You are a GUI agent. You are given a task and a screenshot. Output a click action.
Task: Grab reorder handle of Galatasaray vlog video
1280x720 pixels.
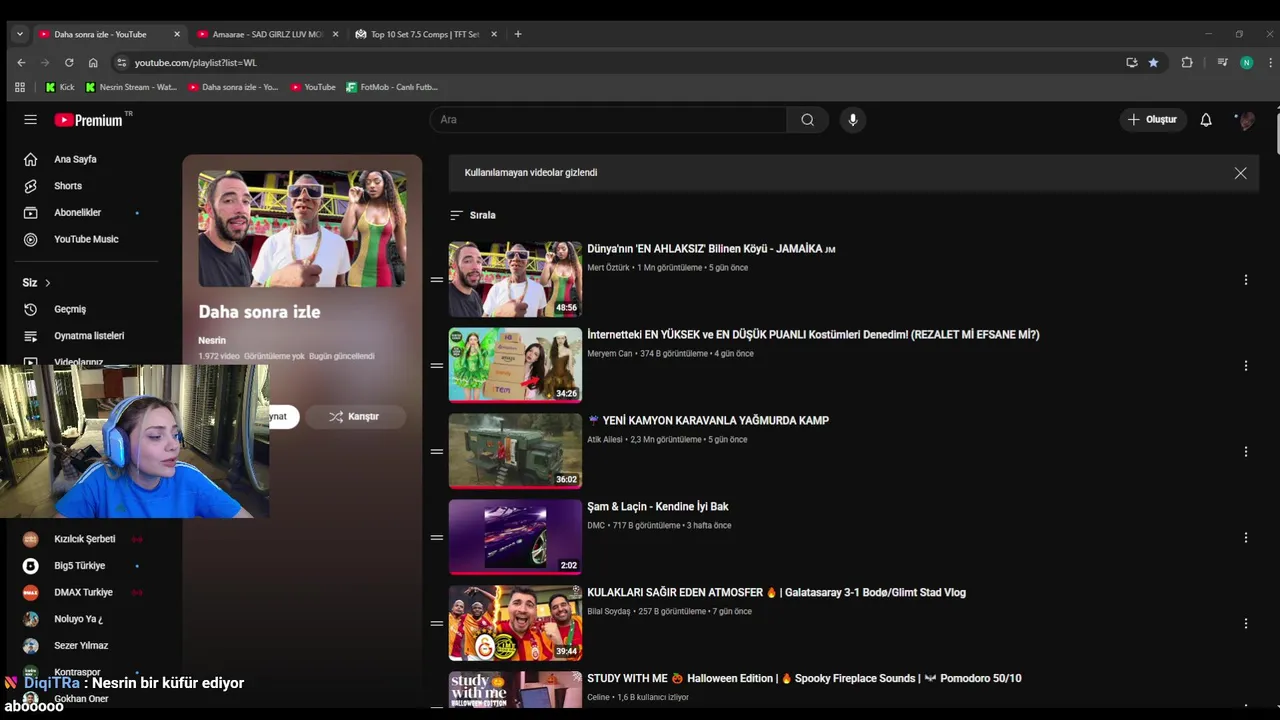(x=437, y=624)
